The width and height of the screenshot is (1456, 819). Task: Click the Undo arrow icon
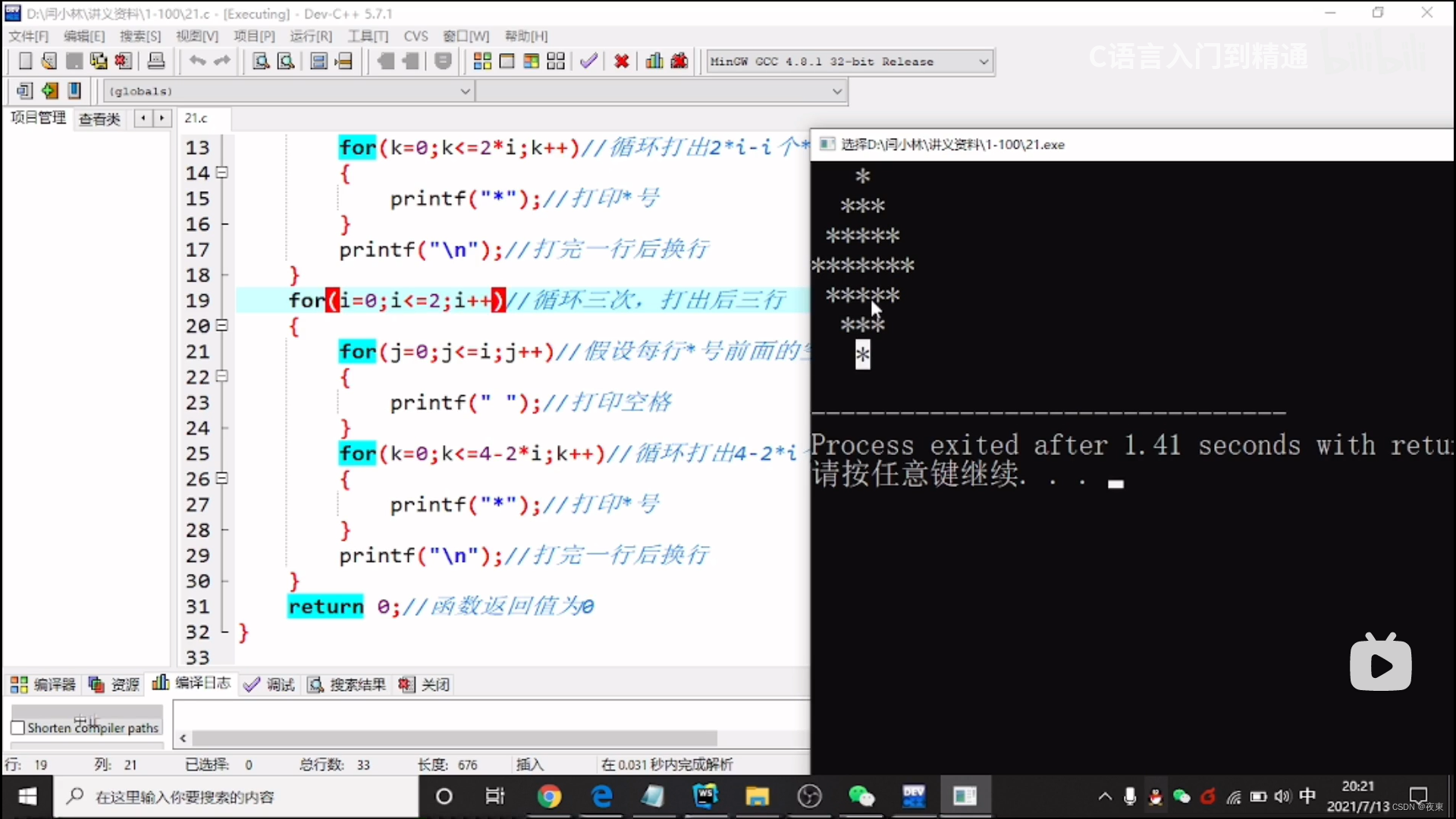197,61
